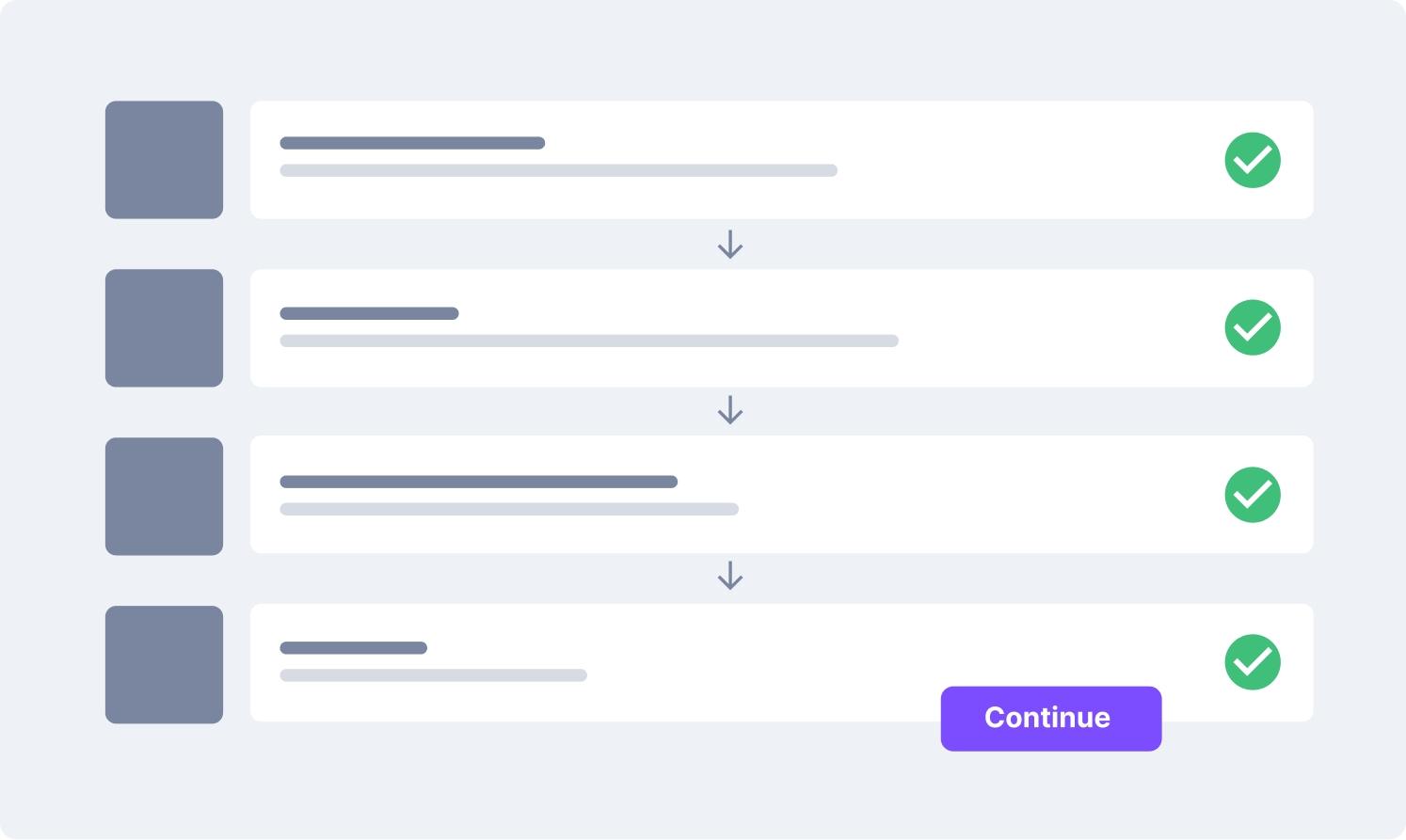Click the down arrow between second and third steps

coord(730,410)
